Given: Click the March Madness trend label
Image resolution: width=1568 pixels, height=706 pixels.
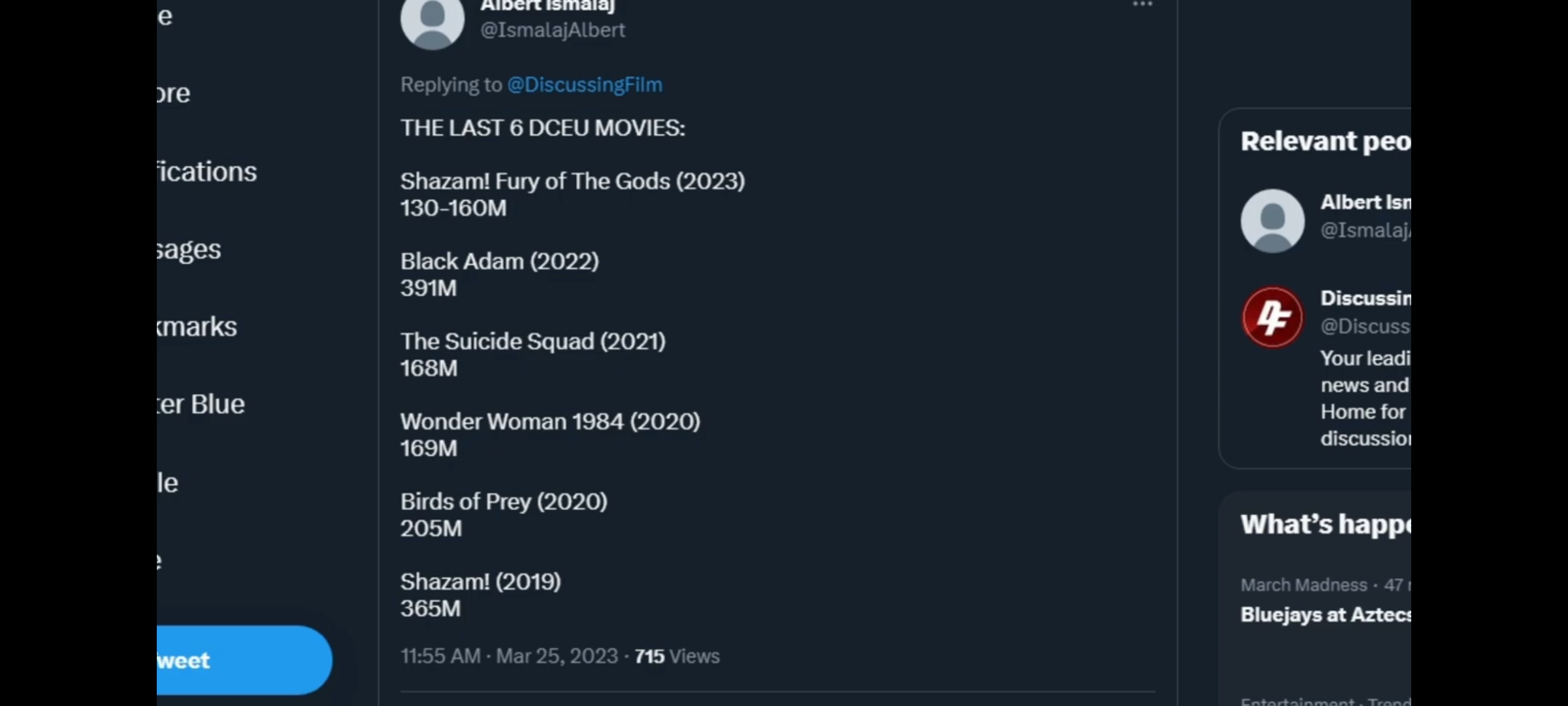Looking at the screenshot, I should pyautogui.click(x=1303, y=585).
